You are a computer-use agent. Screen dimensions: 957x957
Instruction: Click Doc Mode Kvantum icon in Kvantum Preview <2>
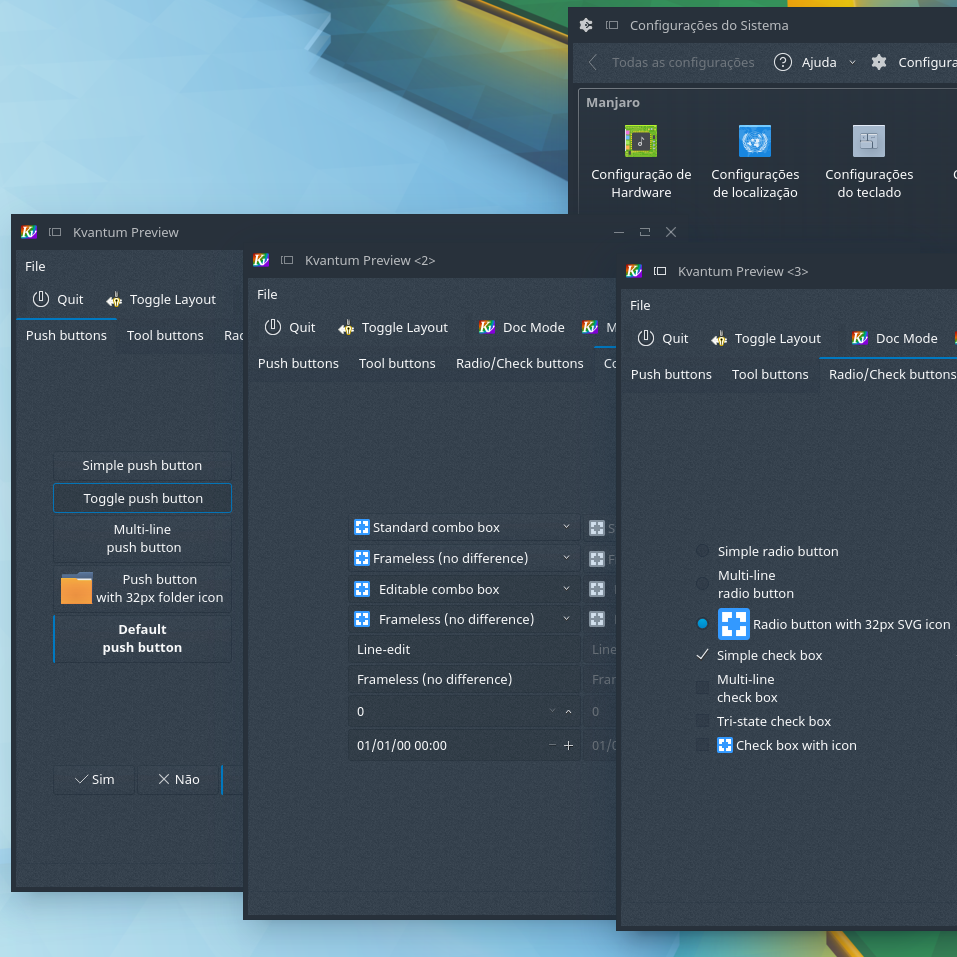coord(486,327)
